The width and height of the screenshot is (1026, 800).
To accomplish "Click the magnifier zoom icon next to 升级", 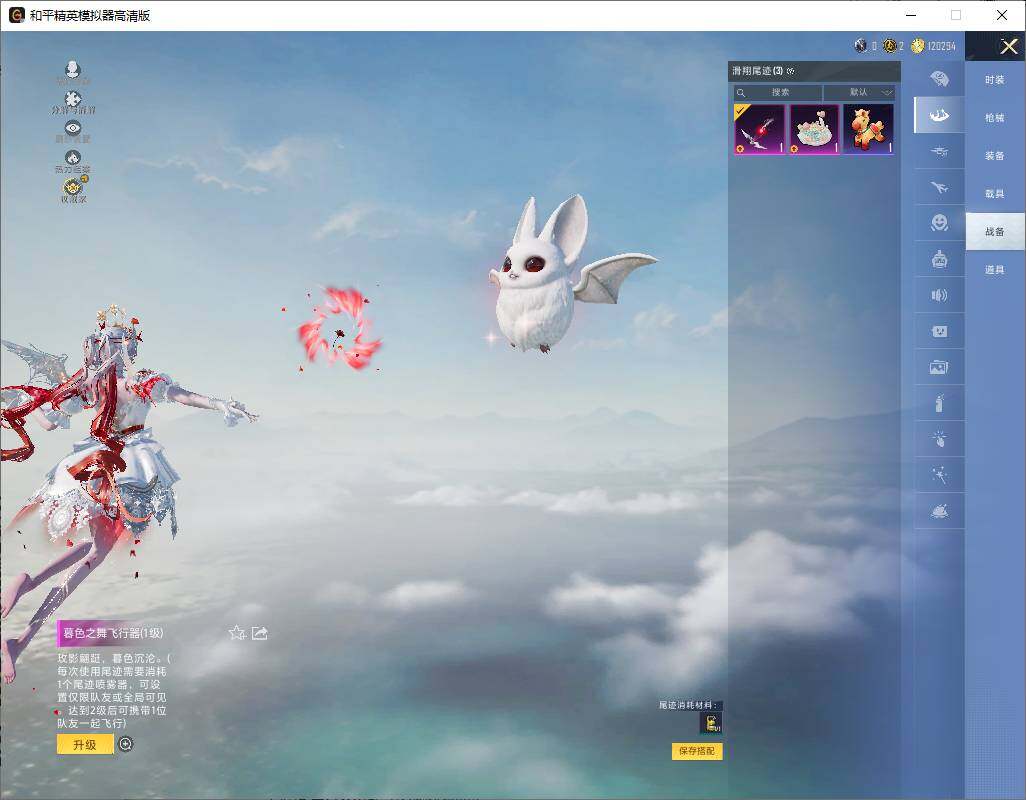I will (126, 744).
